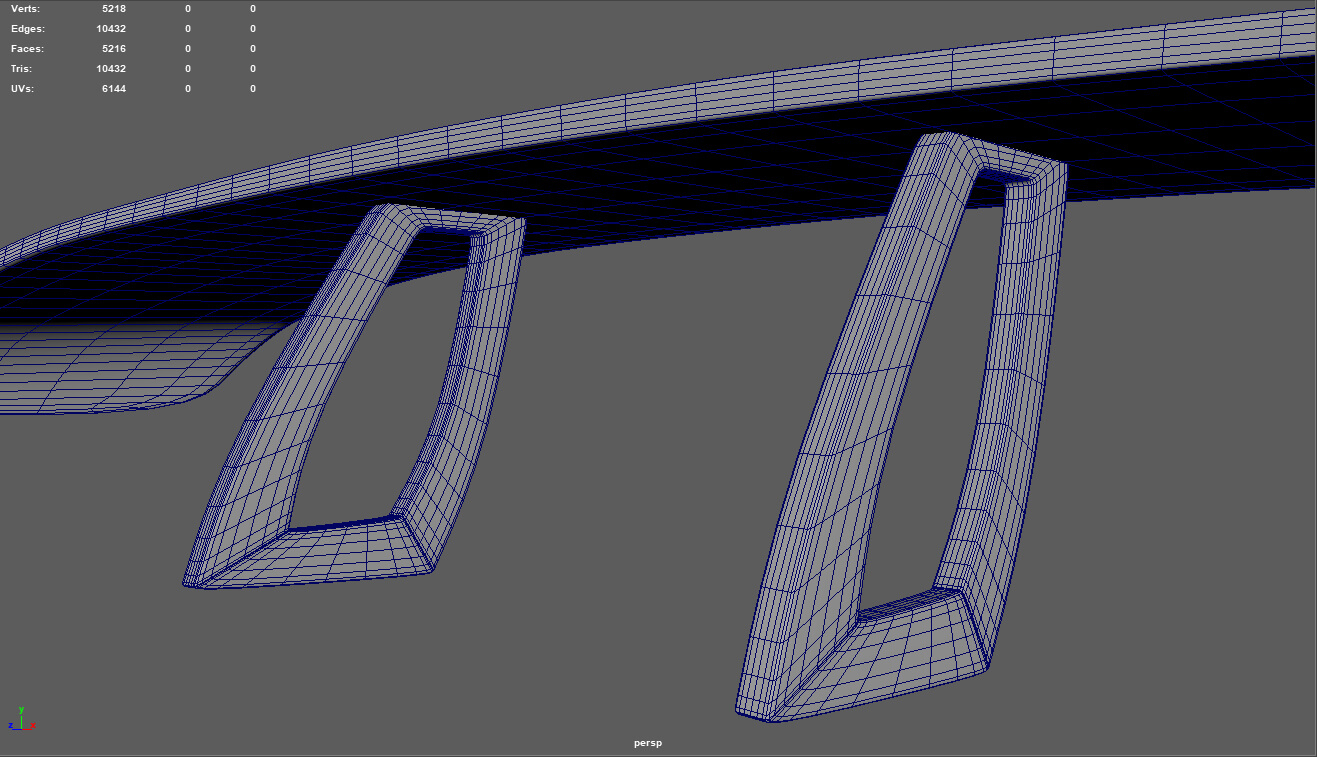
Task: Click the "Tris:" heads-up display label
Action: (x=22, y=69)
